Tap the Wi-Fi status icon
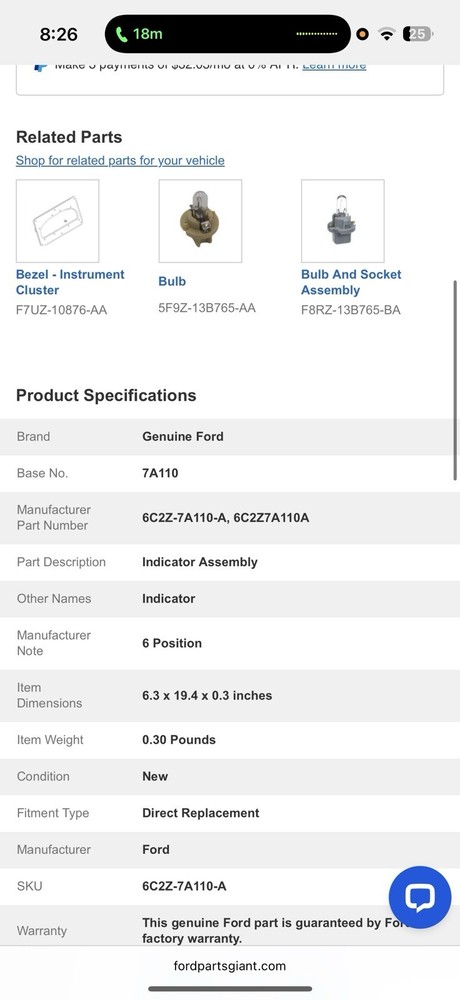This screenshot has width=460, height=1000. [x=386, y=34]
